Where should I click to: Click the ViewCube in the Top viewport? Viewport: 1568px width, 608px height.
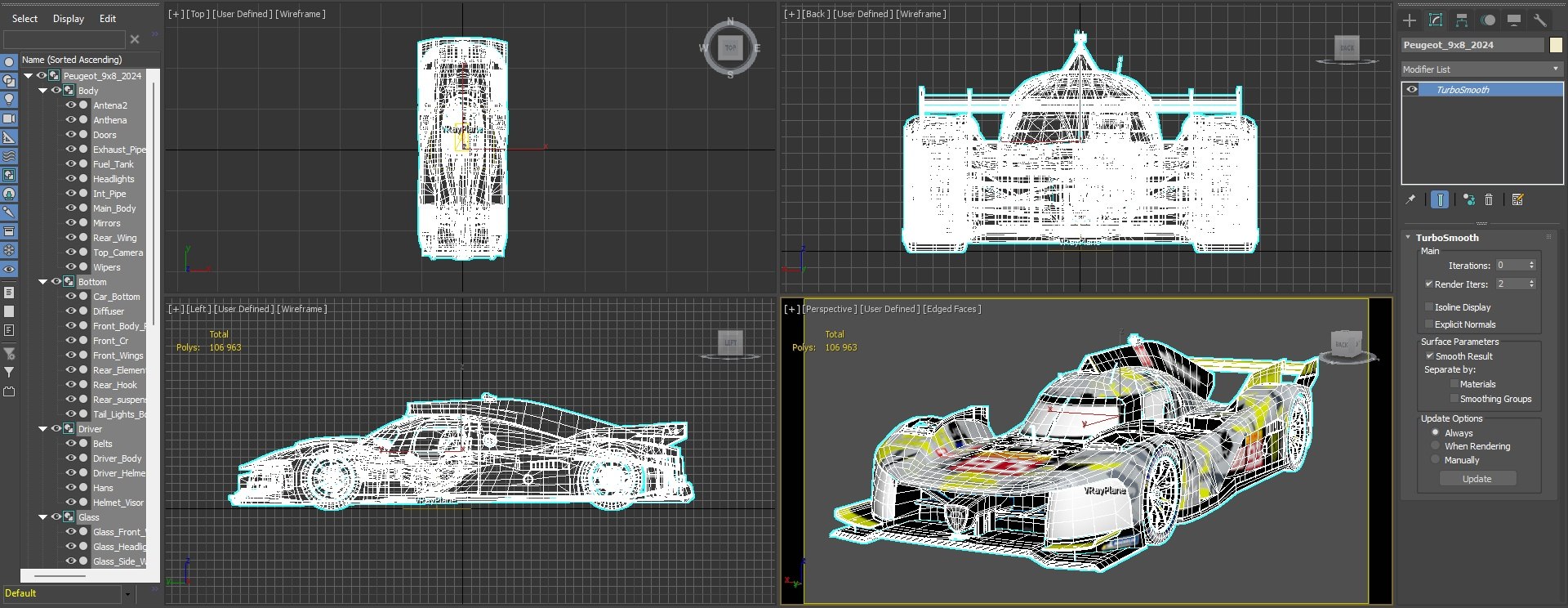(730, 48)
